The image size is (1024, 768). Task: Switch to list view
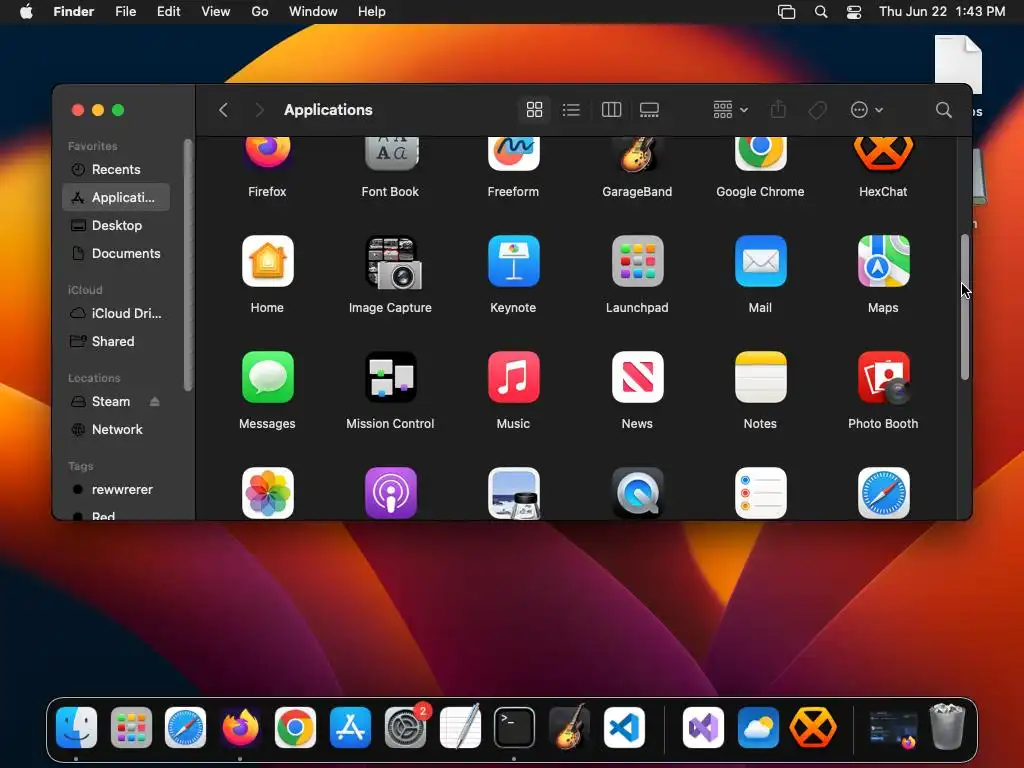(571, 110)
